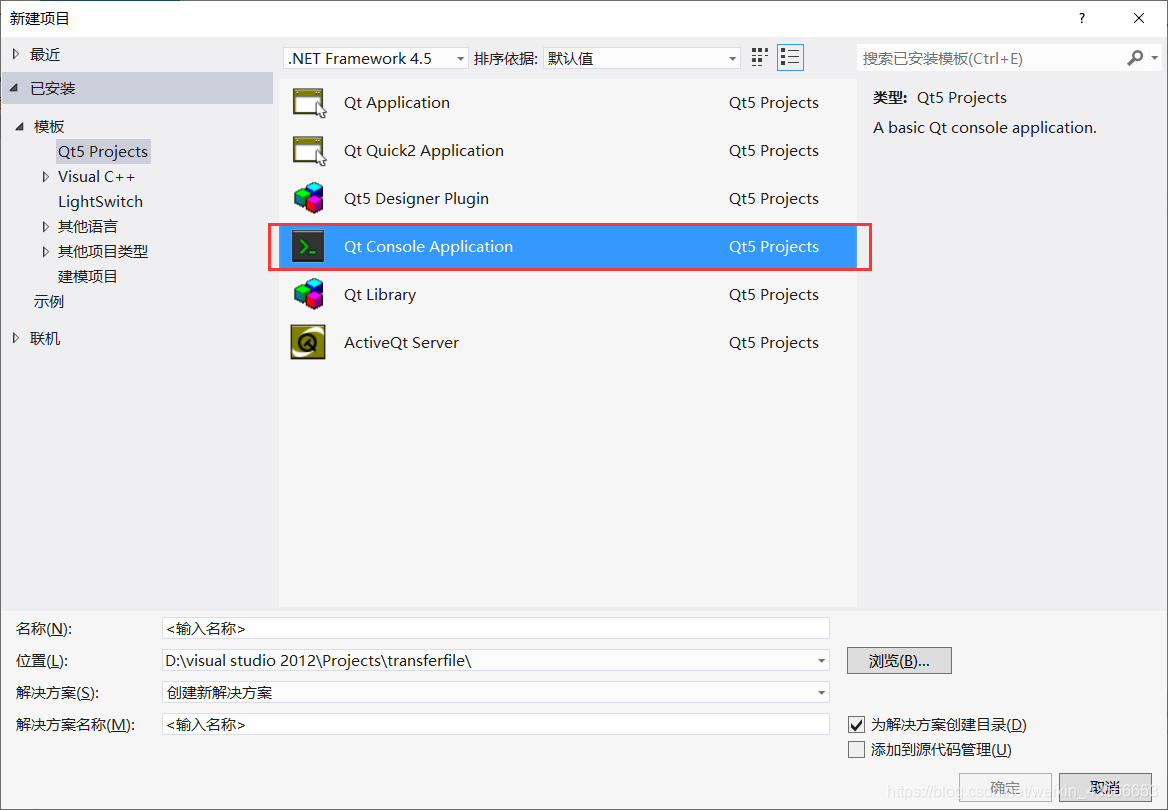Switch to the medium icons list view
The width and height of the screenshot is (1168, 810).
click(x=790, y=57)
